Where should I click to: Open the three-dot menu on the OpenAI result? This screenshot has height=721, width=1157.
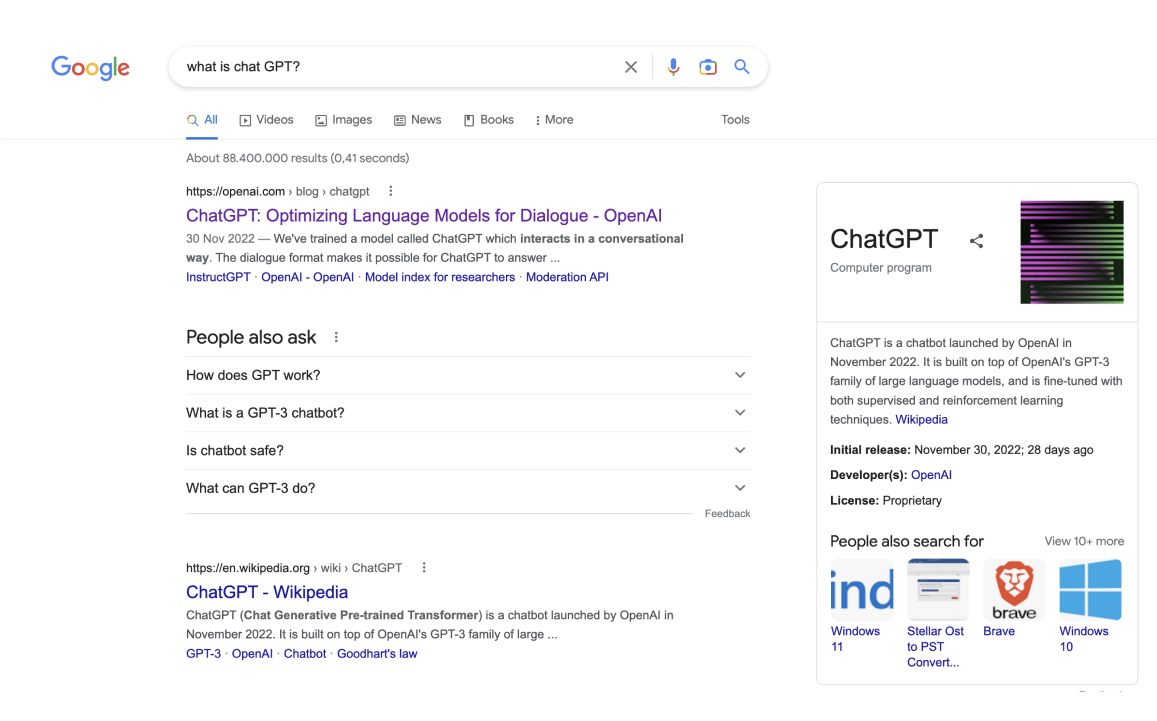390,190
